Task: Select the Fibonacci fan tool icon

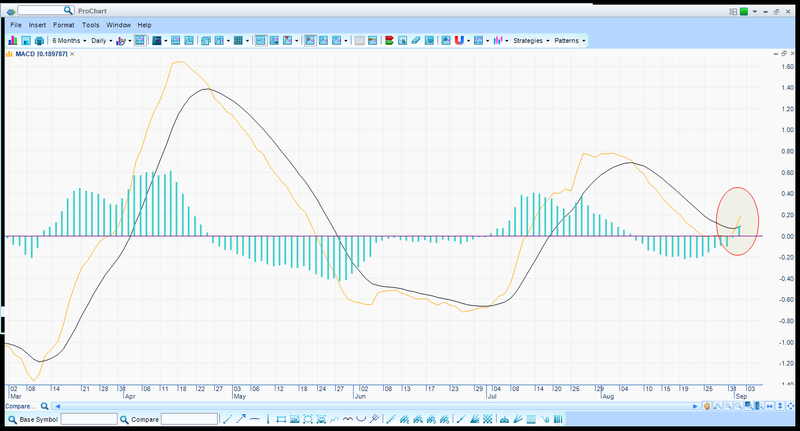Action: point(518,419)
